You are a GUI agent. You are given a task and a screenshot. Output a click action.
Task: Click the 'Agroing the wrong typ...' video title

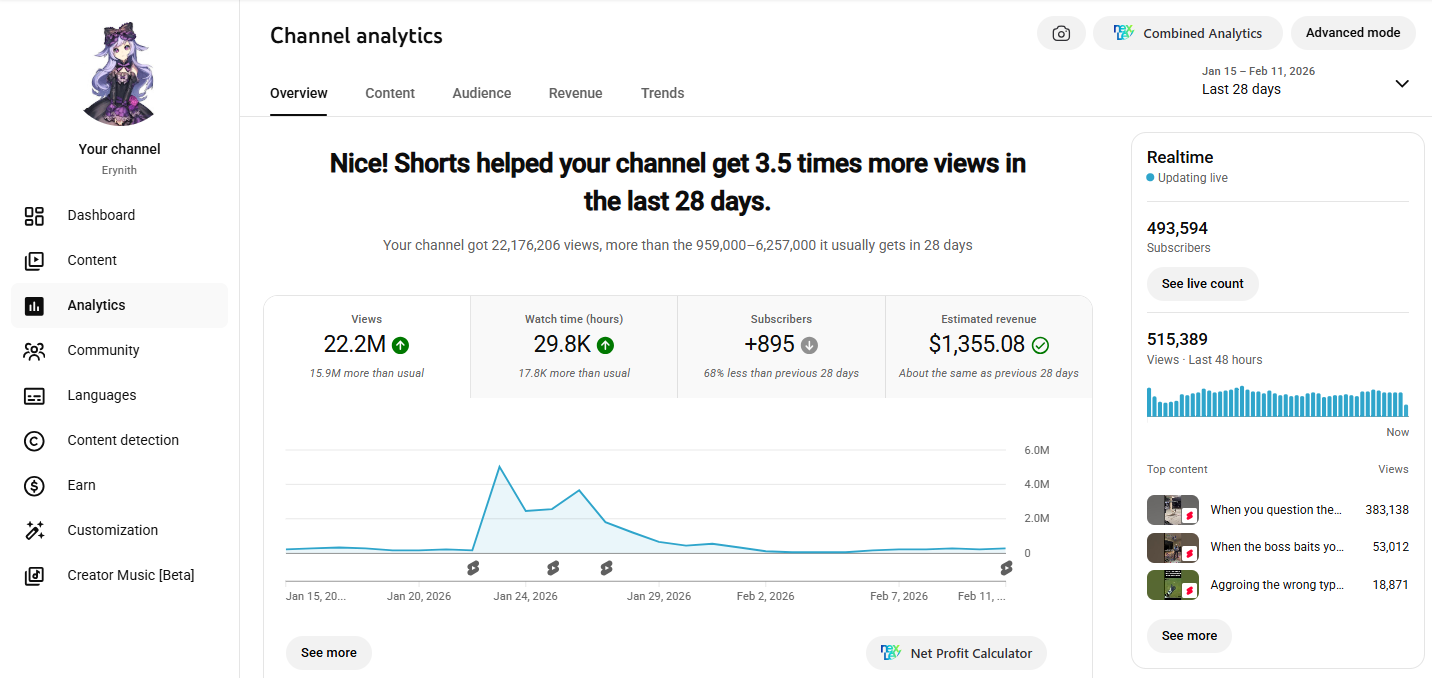pyautogui.click(x=1277, y=585)
